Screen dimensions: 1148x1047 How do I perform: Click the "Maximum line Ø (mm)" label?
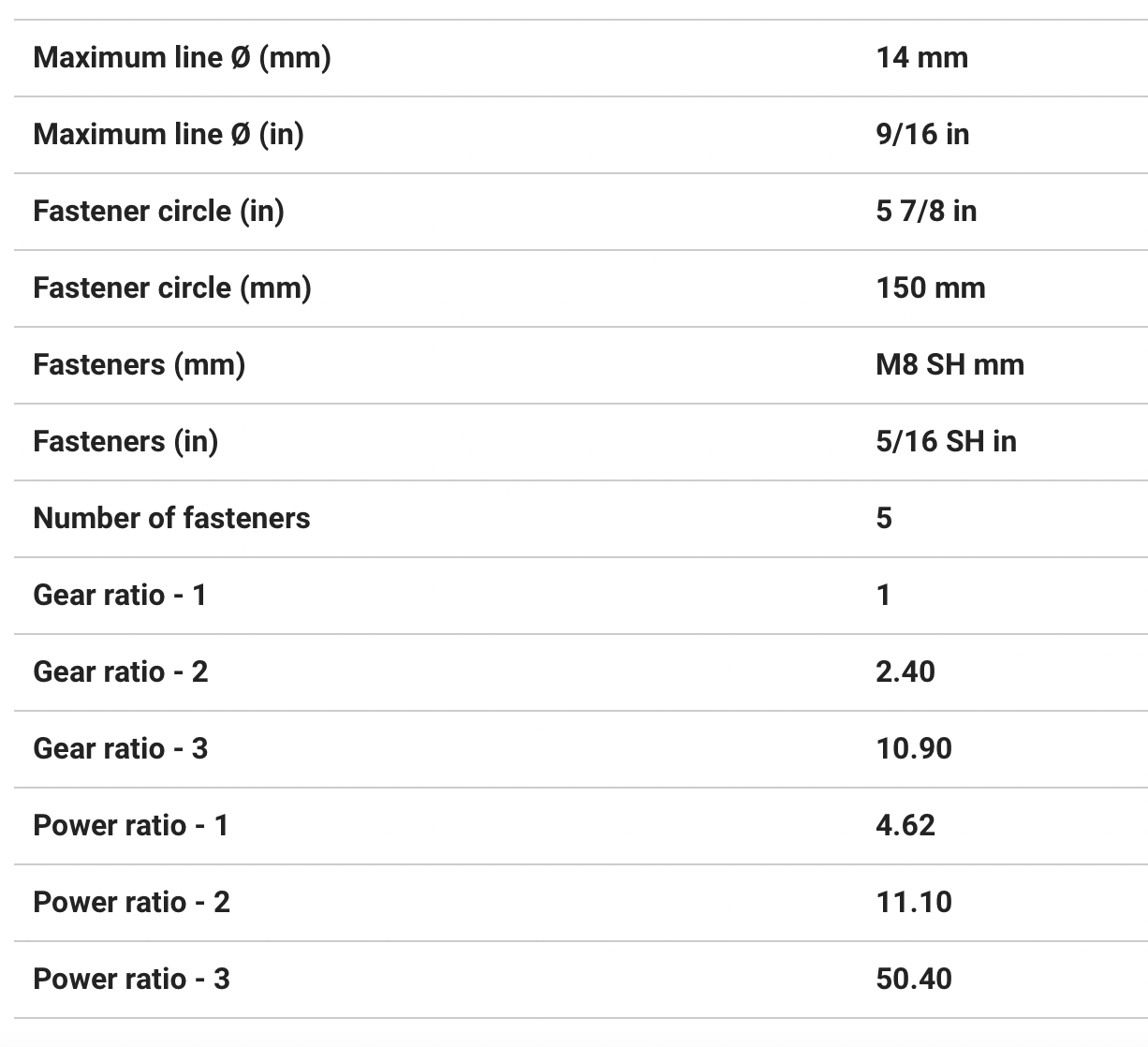(x=182, y=58)
